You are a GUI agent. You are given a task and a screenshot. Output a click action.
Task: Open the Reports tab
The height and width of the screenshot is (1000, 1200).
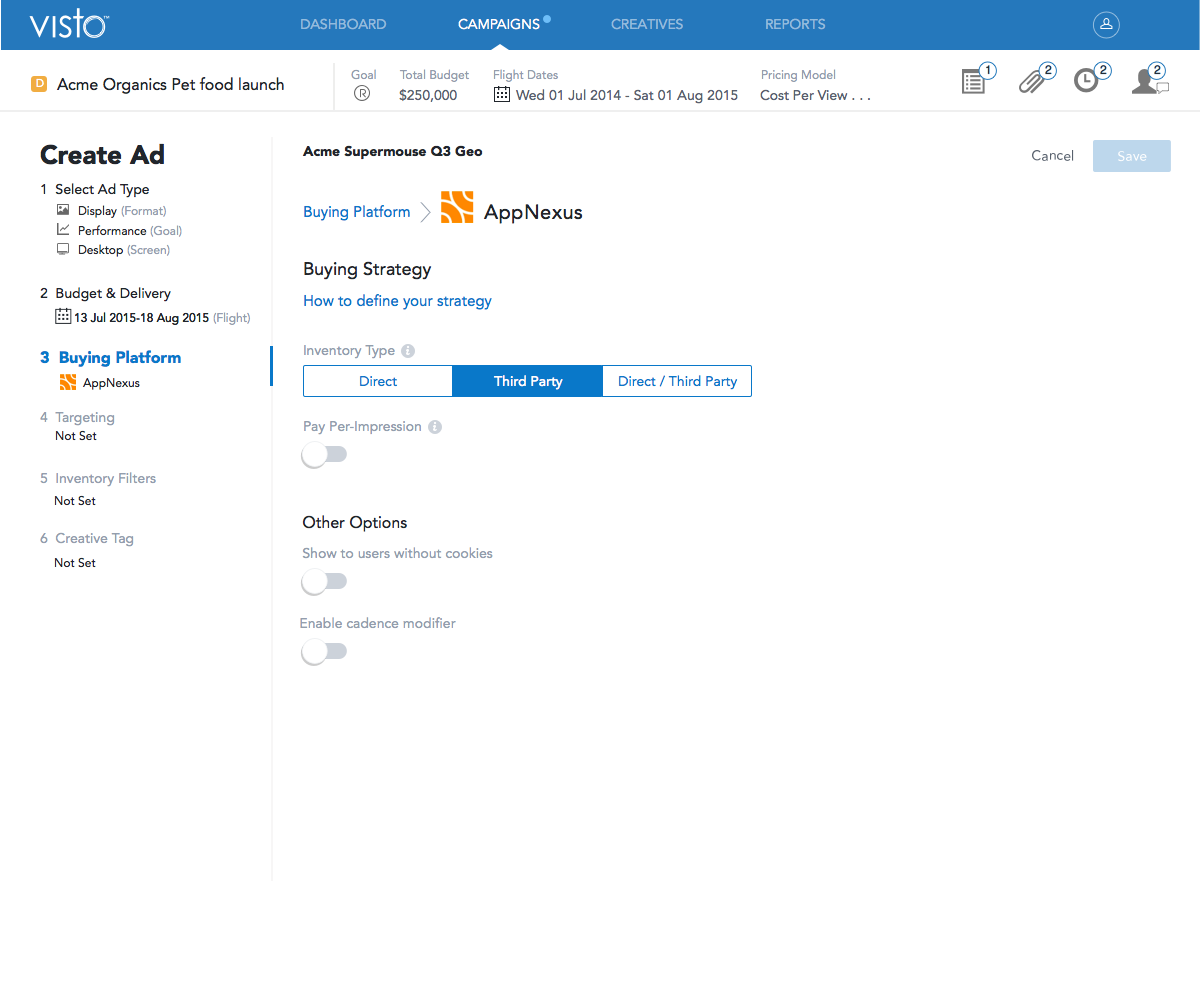[795, 24]
